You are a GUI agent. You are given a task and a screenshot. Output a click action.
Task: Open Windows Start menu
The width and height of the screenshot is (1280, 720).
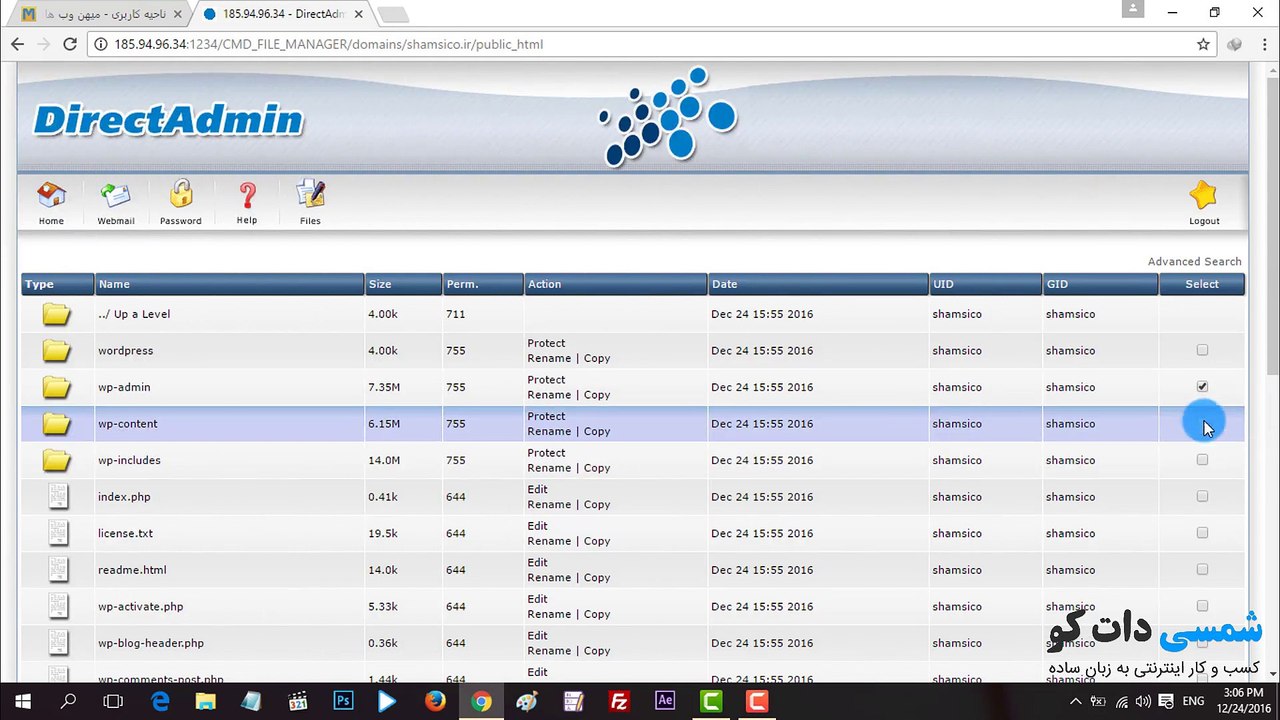click(22, 702)
